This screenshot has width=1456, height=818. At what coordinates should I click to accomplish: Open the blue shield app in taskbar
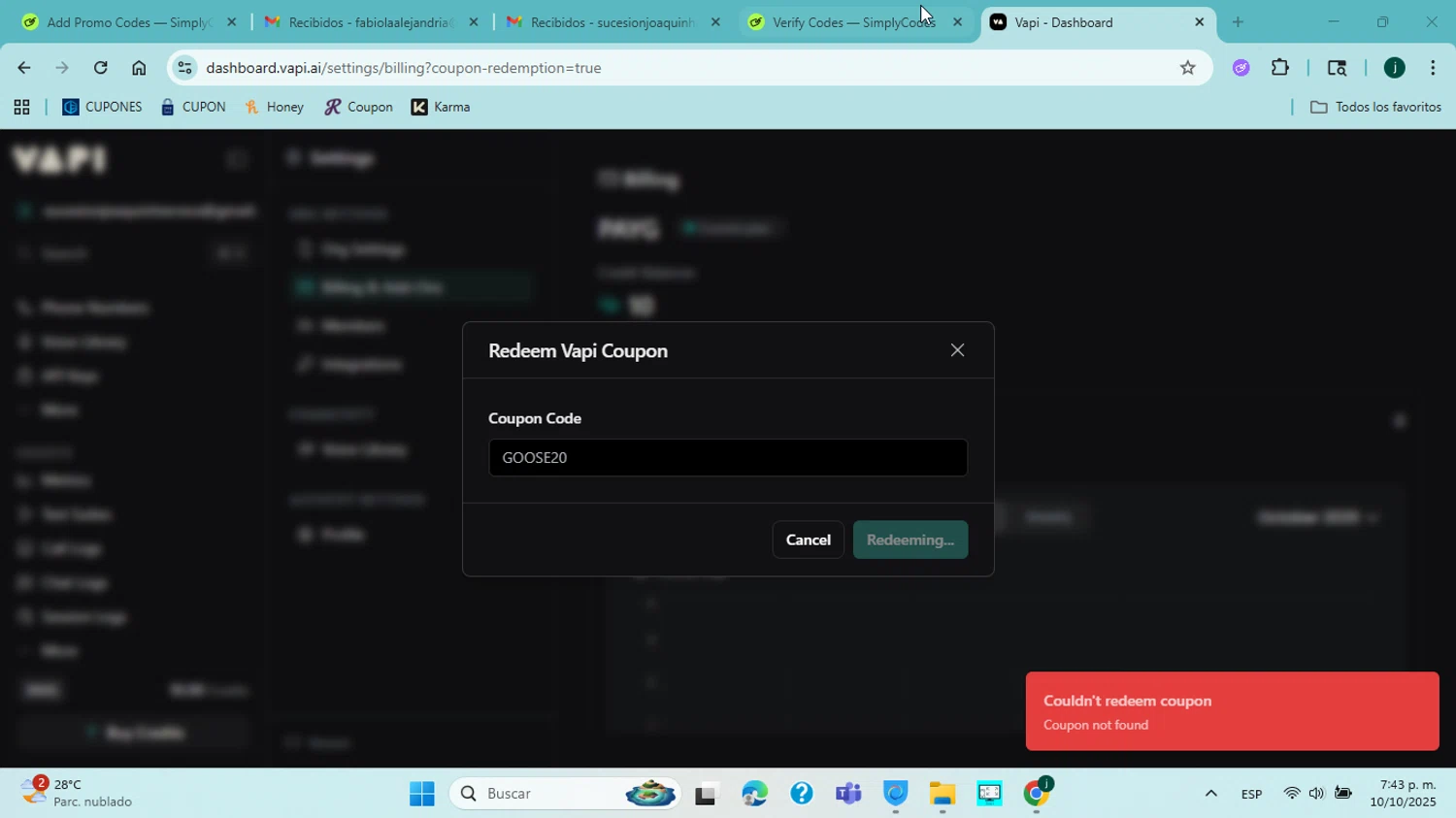(895, 794)
